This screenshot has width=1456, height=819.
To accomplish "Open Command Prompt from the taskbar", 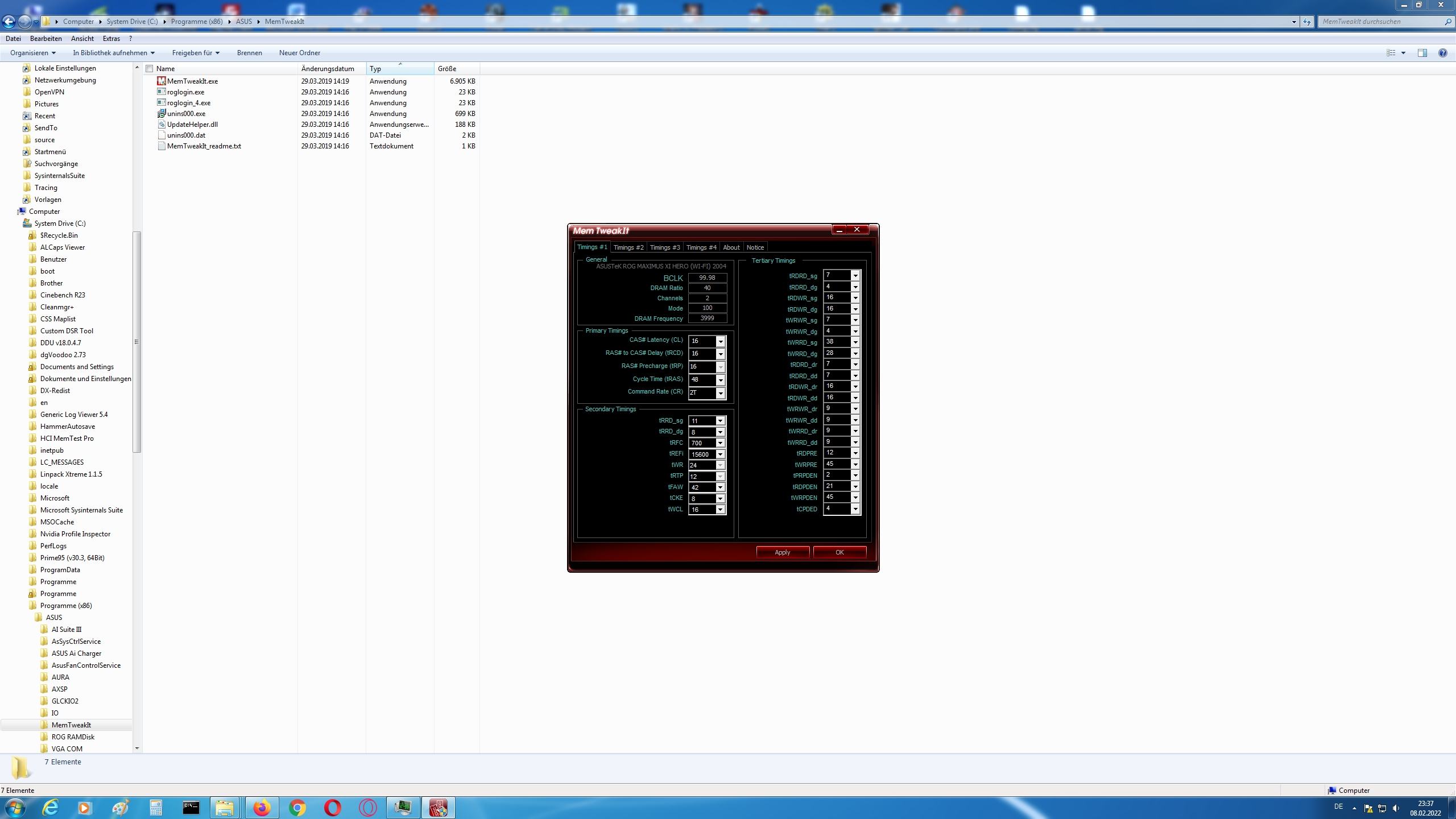I will coord(191,808).
